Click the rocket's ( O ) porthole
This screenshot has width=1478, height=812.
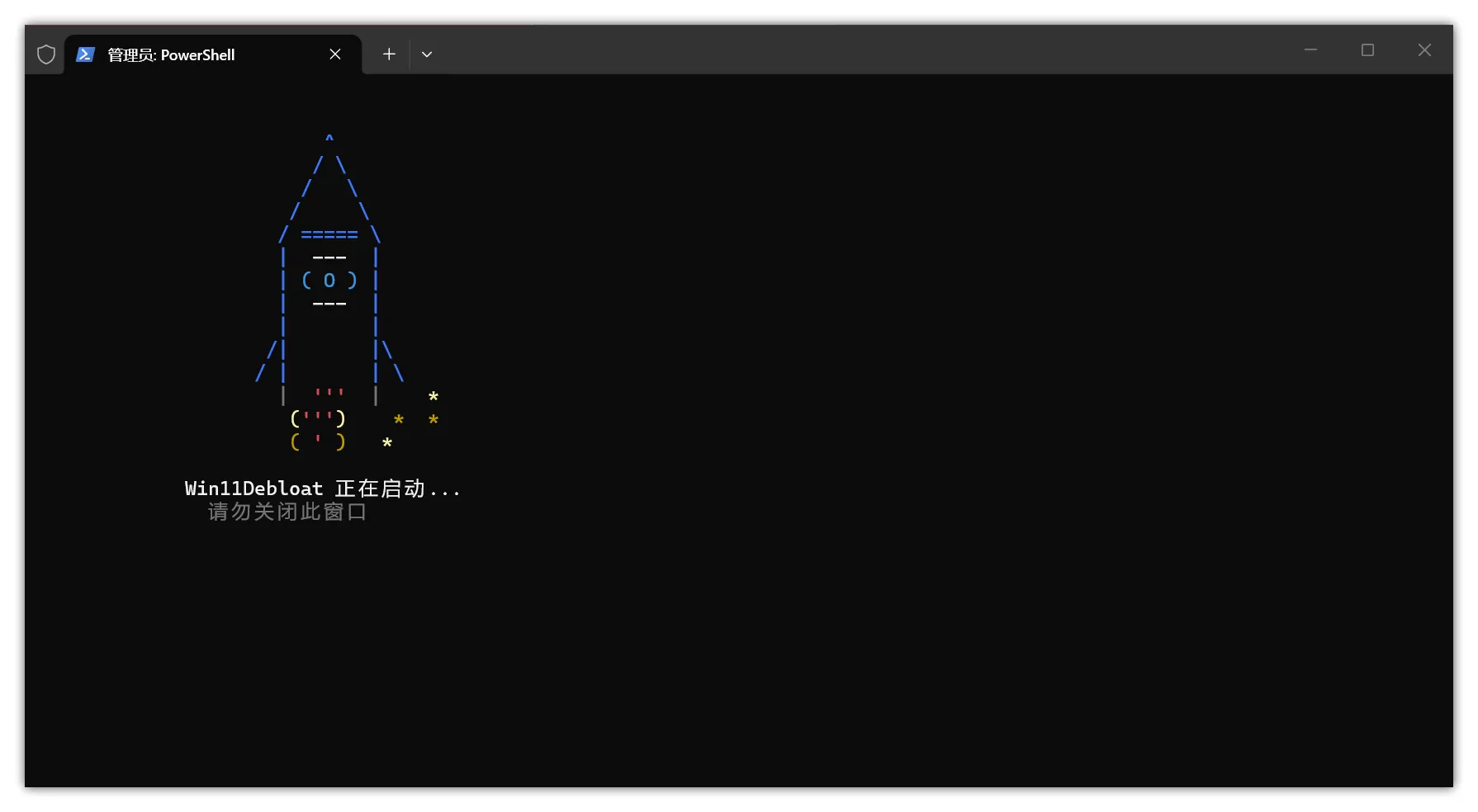point(329,281)
